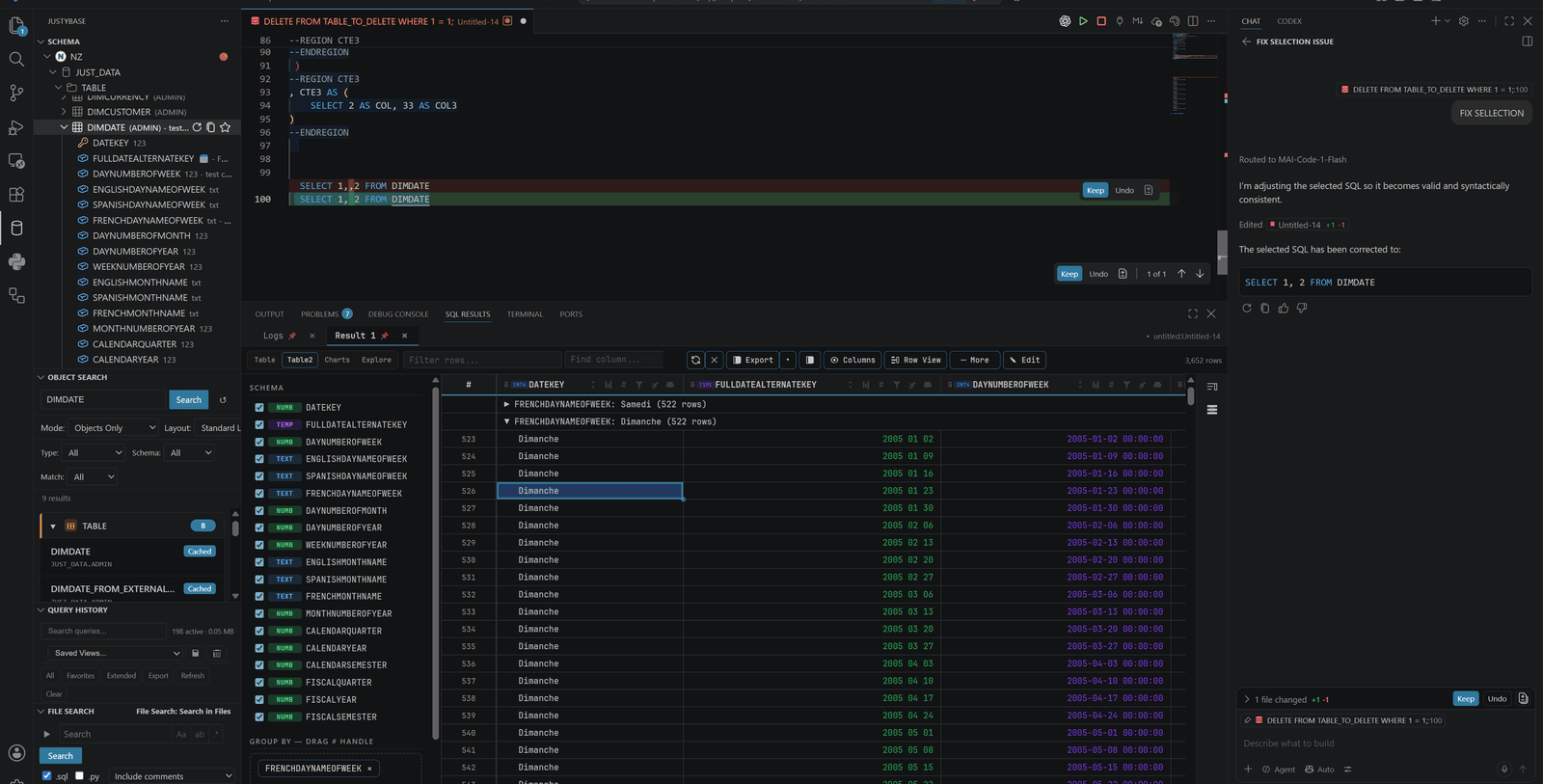Click the Edit button in results toolbar
This screenshot has height=784, width=1543.
point(1024,360)
